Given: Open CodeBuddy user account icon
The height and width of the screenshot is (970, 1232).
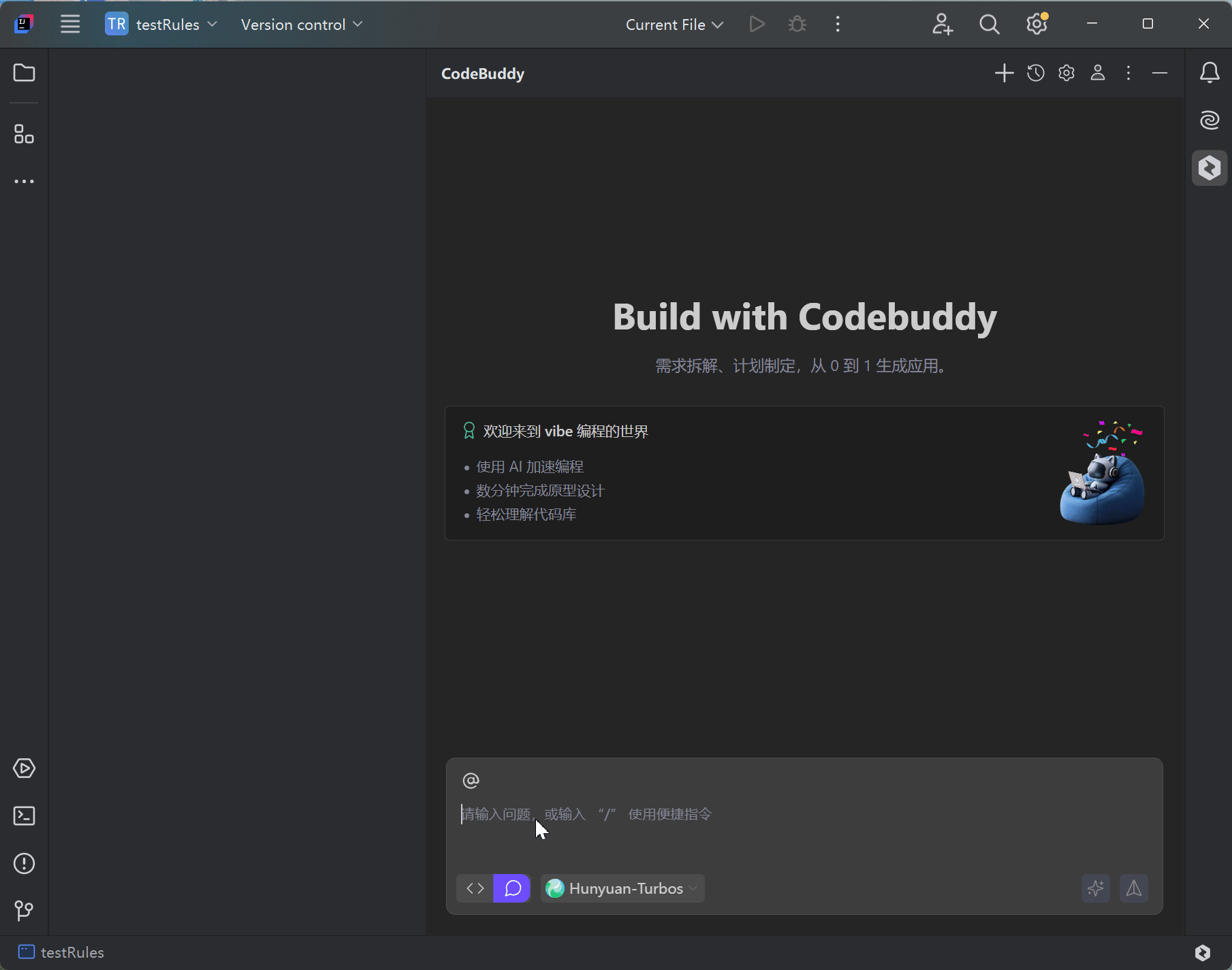Looking at the screenshot, I should click(1097, 73).
